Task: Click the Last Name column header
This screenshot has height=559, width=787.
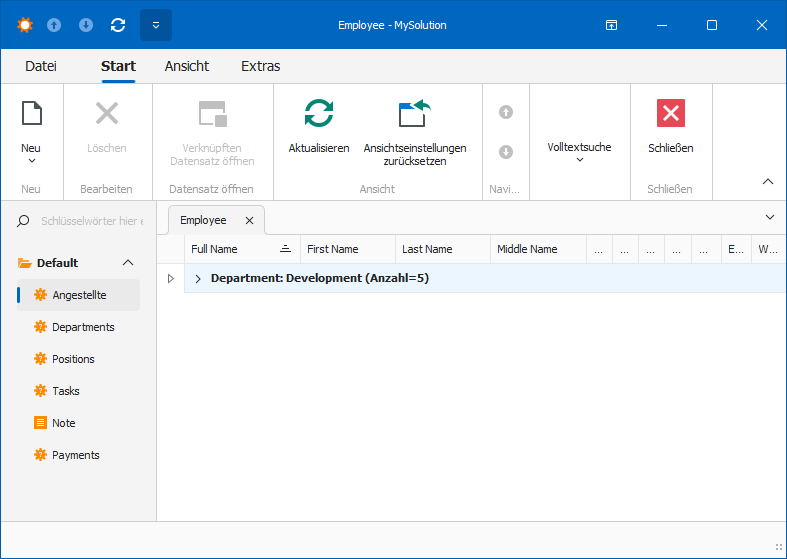Action: click(x=443, y=249)
